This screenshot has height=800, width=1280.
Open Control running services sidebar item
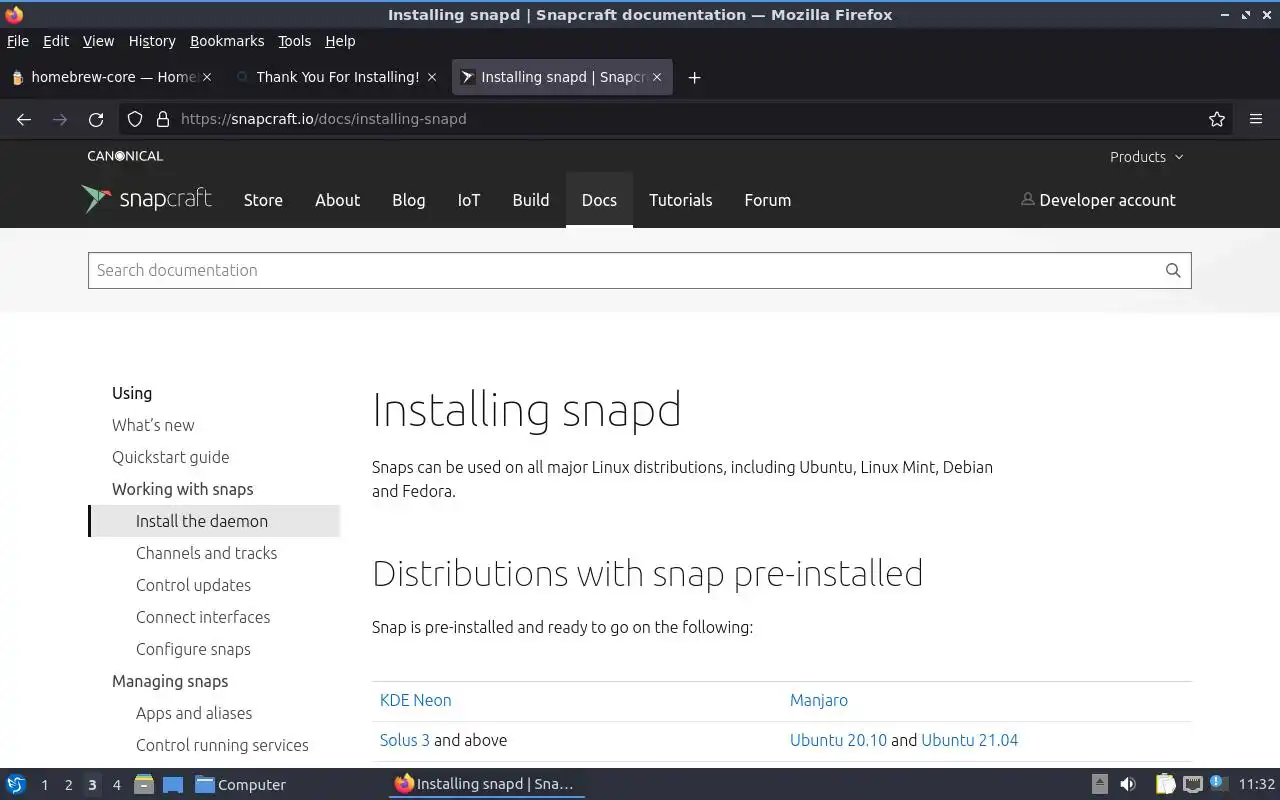pyautogui.click(x=222, y=745)
